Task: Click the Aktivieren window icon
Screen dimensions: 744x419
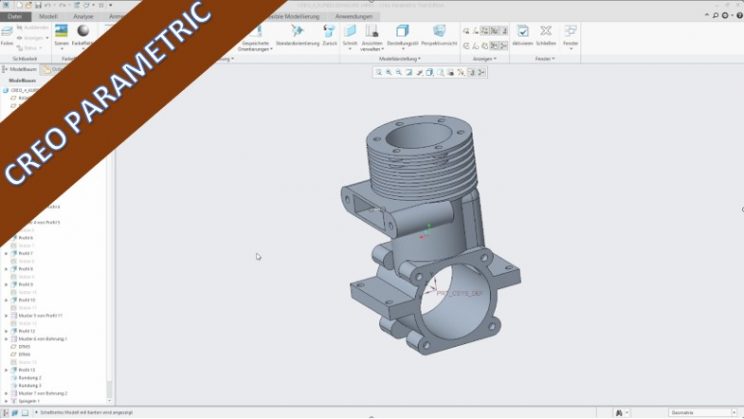Action: click(522, 33)
